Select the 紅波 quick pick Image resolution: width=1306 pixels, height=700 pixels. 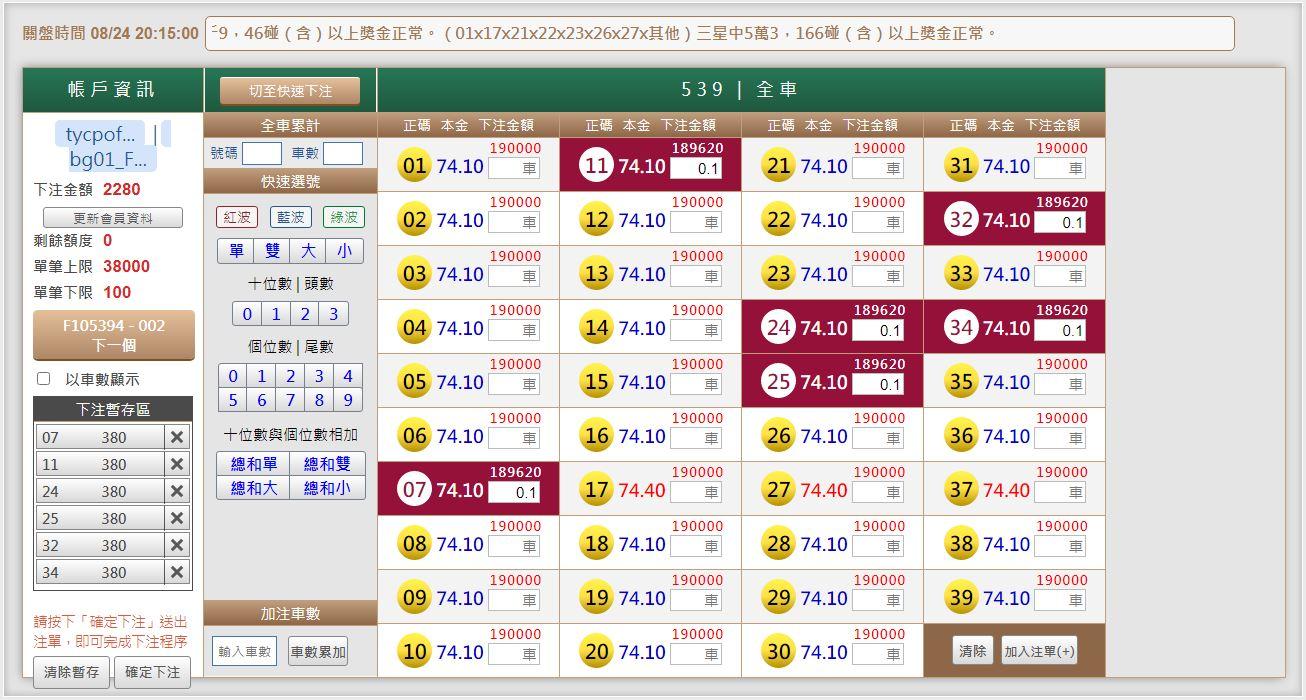(x=237, y=217)
